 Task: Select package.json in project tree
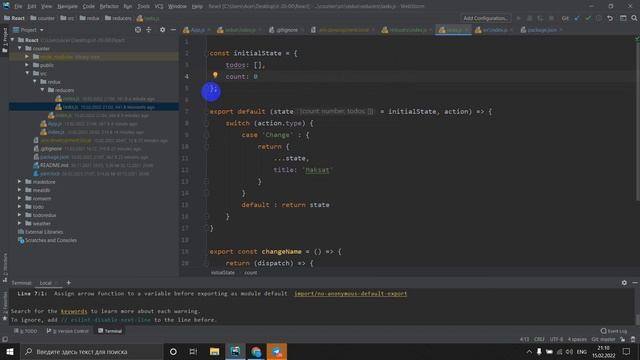click(54, 157)
